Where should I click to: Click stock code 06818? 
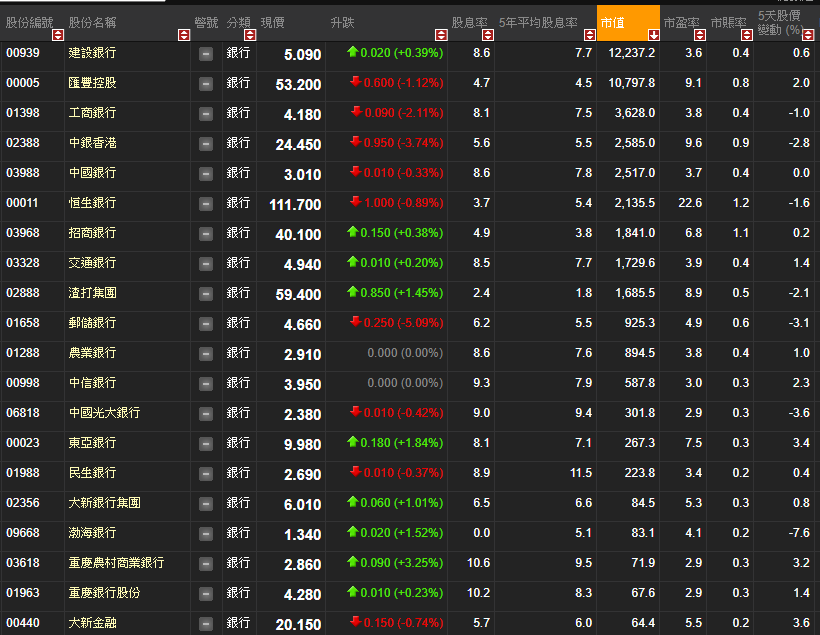[x=22, y=413]
